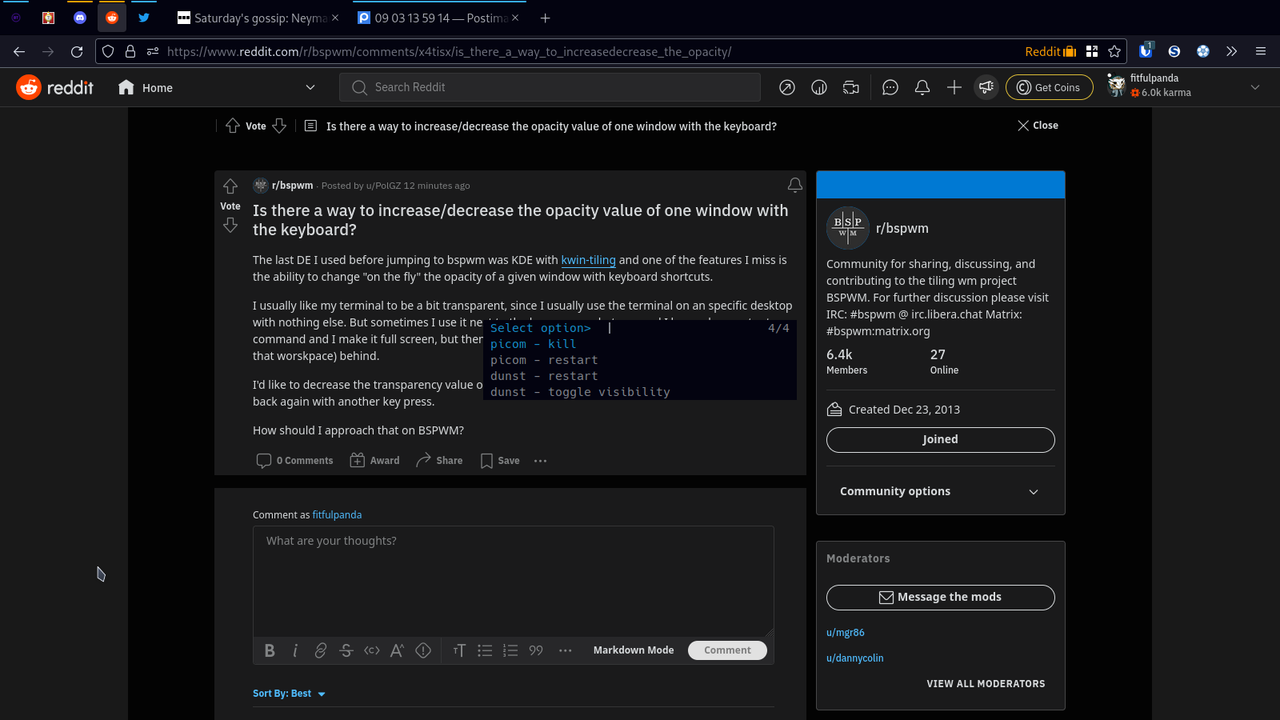Show more formatting options in editor

(x=565, y=650)
